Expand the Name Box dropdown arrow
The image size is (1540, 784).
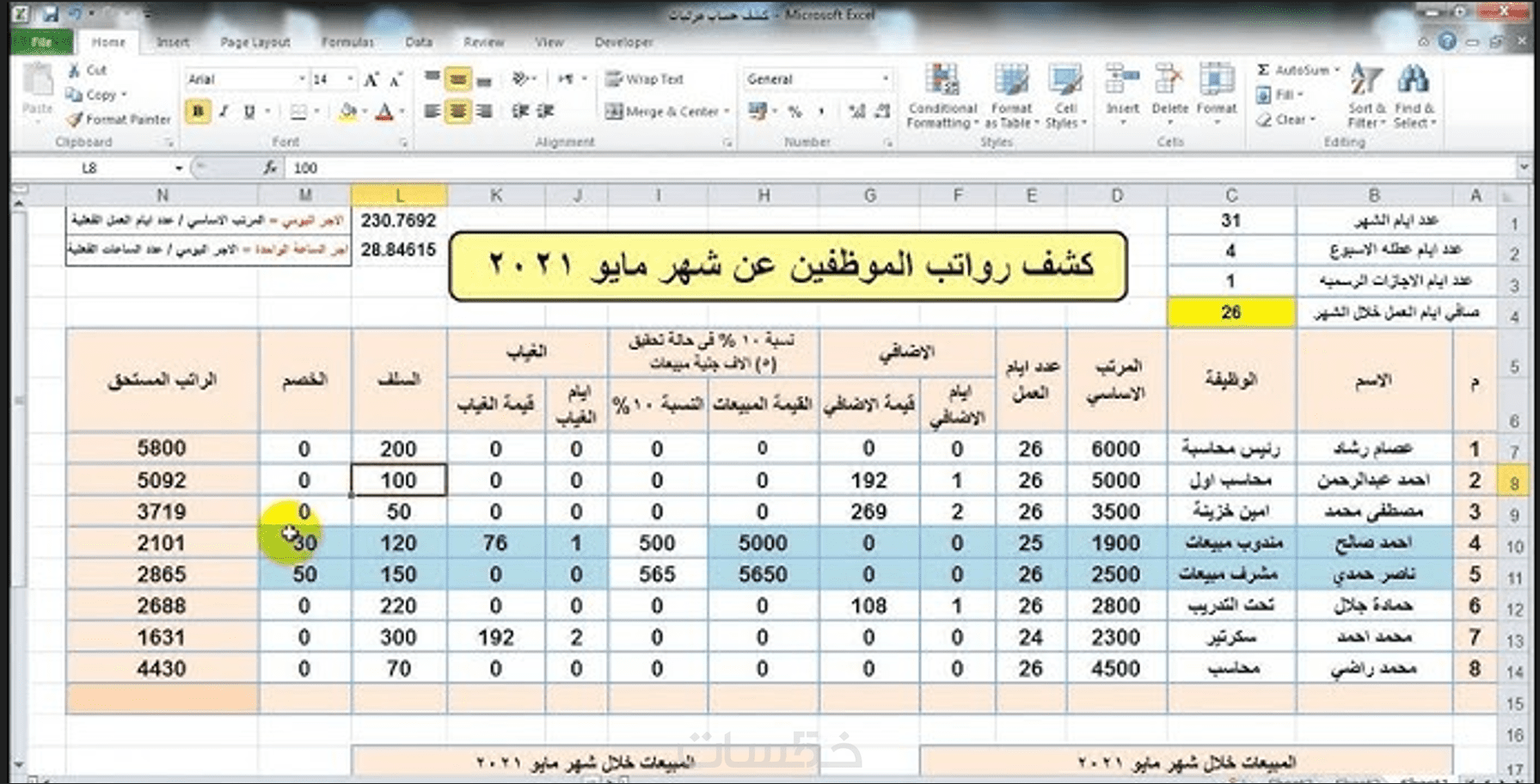coord(178,168)
